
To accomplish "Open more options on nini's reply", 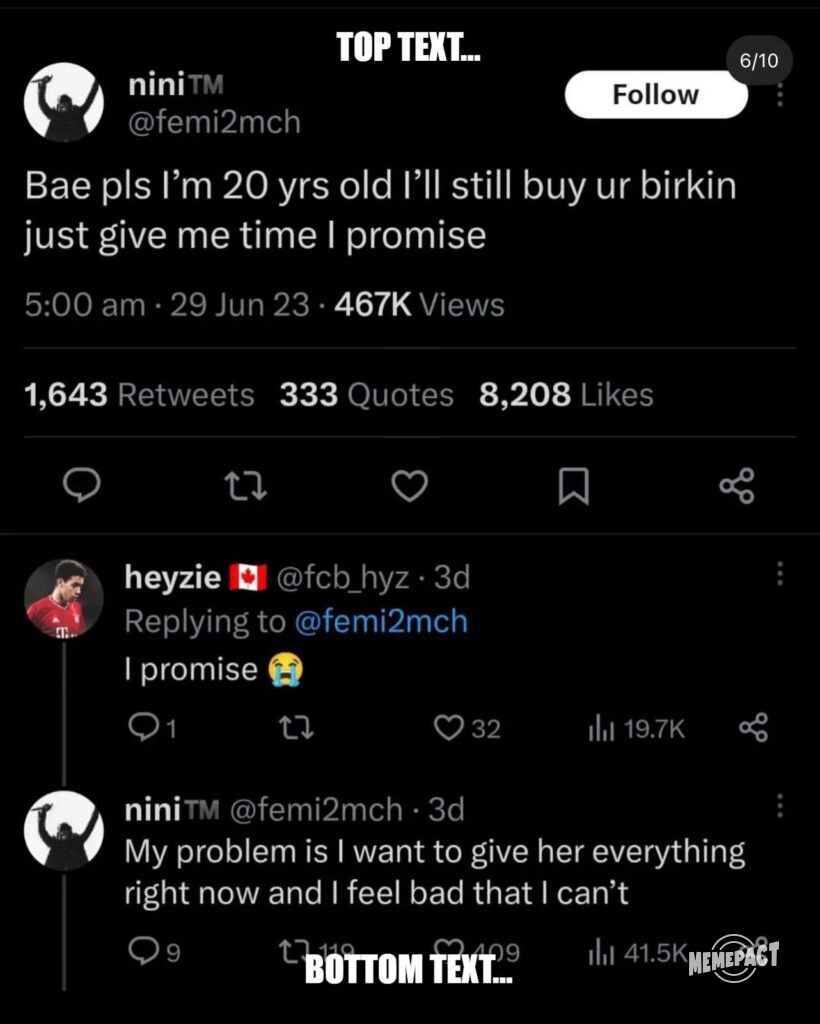I will pos(781,806).
